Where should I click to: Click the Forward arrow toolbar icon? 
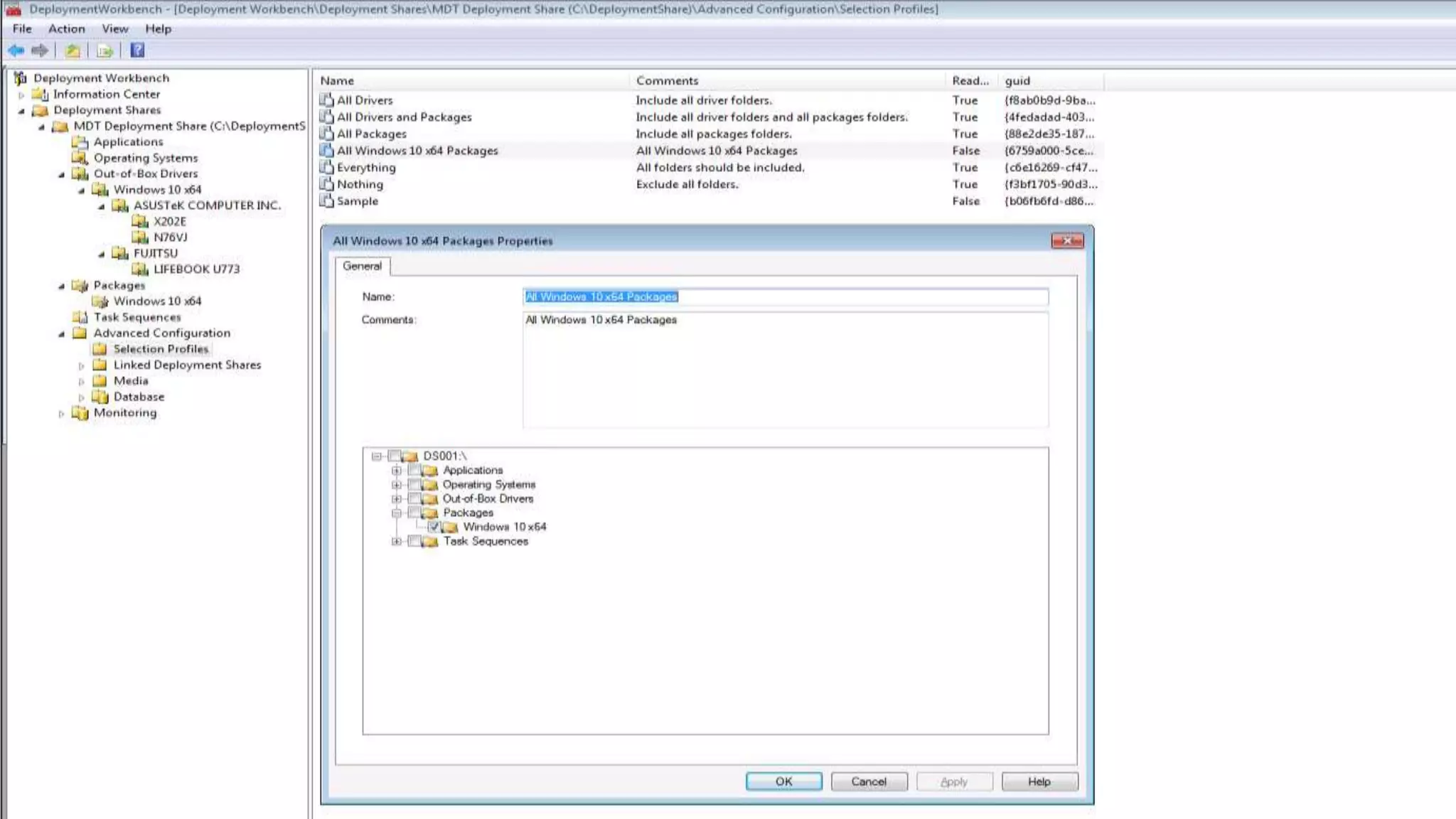(x=40, y=50)
